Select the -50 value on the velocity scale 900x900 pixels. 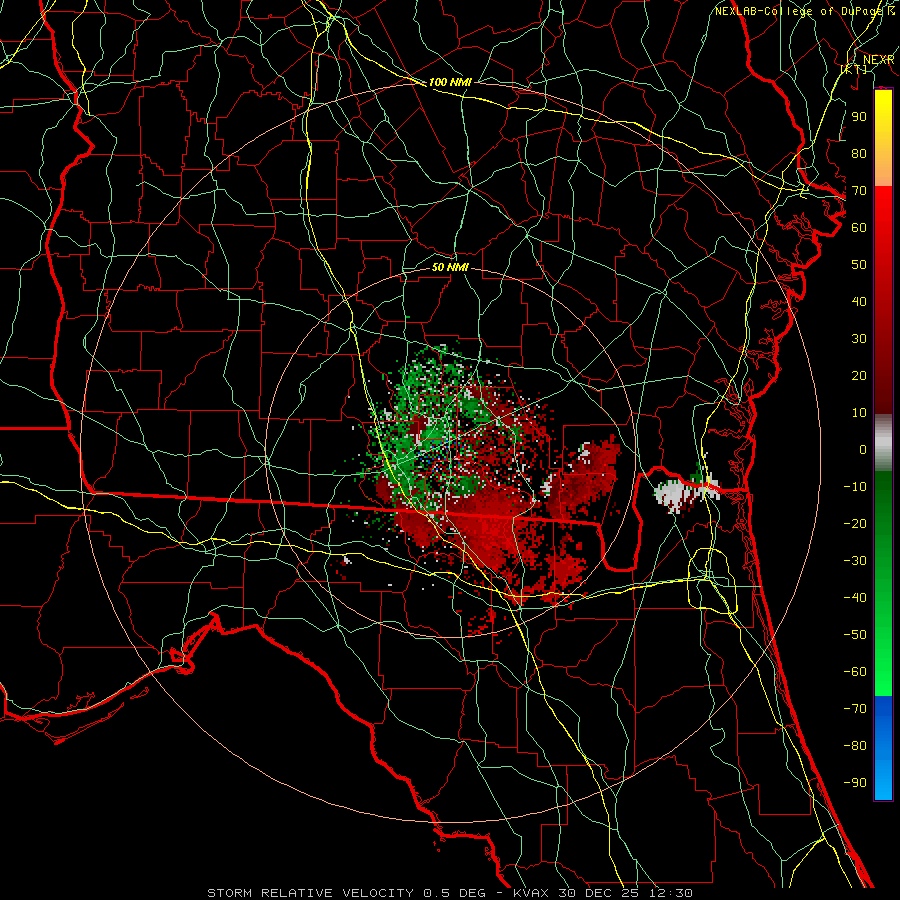pos(855,635)
